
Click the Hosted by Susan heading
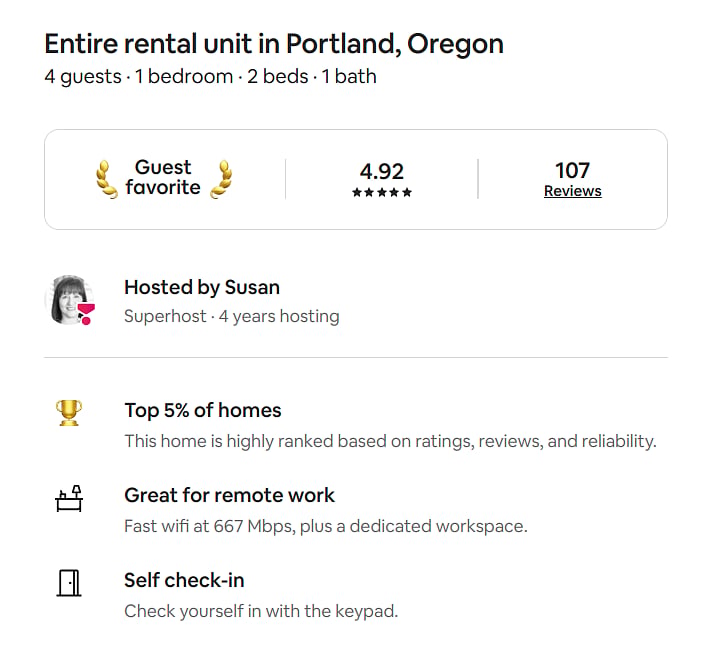(202, 287)
